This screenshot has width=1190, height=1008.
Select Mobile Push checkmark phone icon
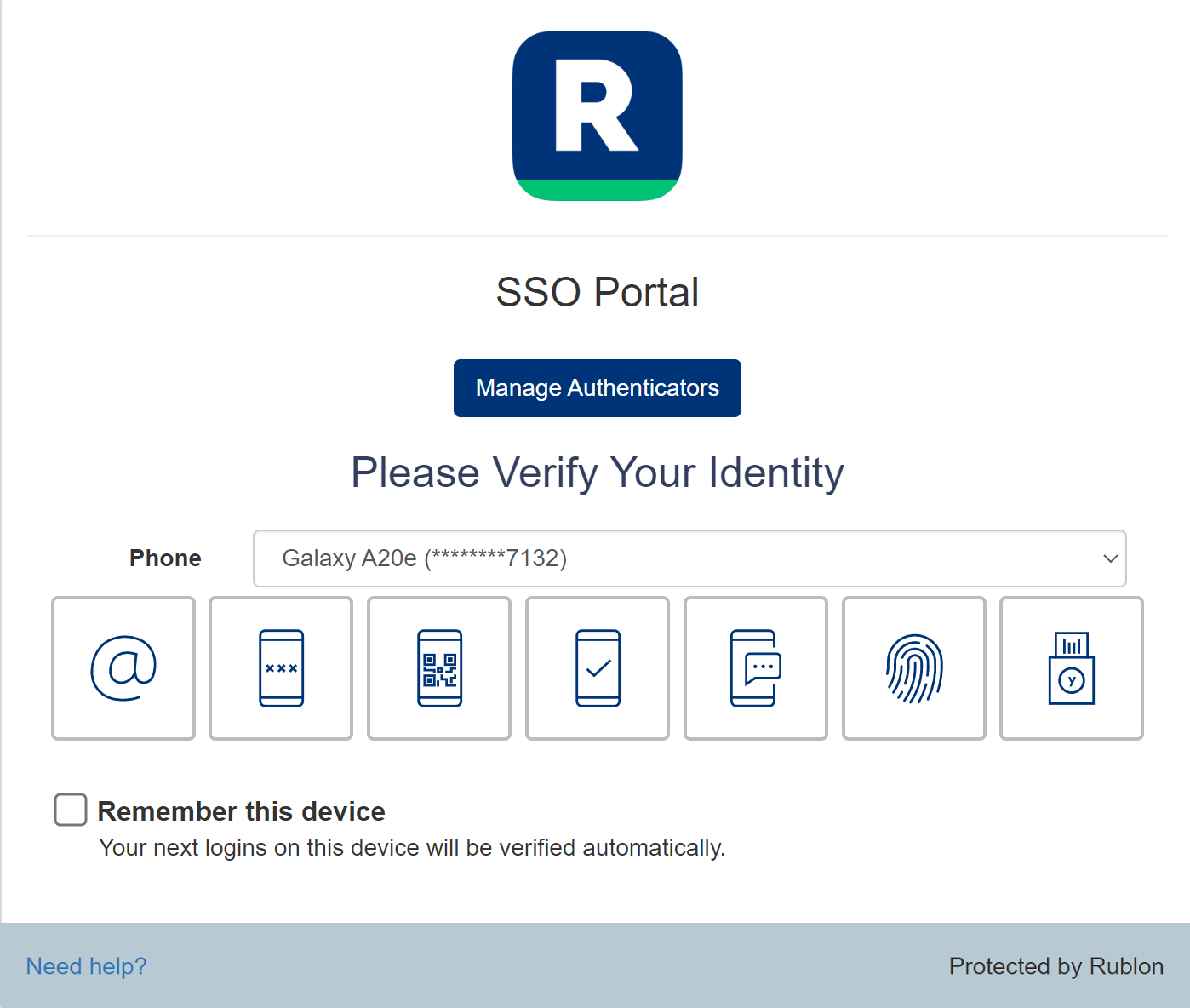(x=598, y=668)
